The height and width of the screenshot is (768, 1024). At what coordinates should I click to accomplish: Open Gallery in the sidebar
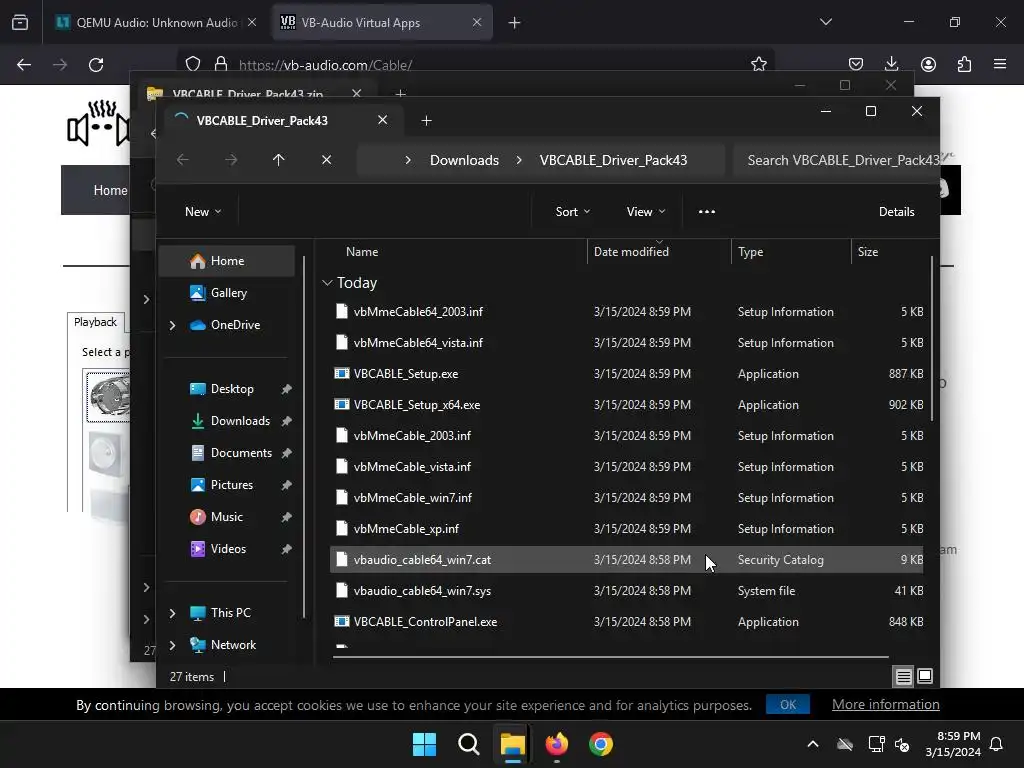point(229,293)
